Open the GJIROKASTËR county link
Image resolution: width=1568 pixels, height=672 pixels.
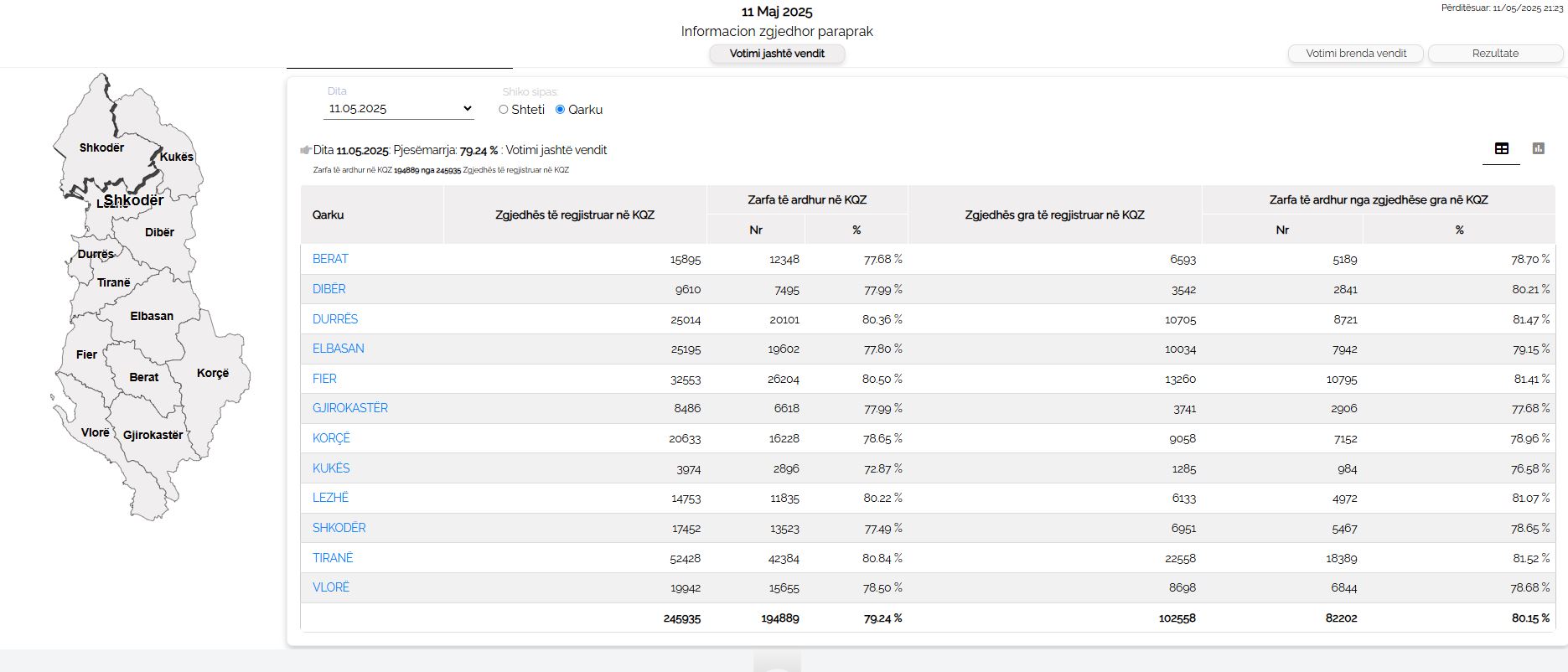coord(350,408)
